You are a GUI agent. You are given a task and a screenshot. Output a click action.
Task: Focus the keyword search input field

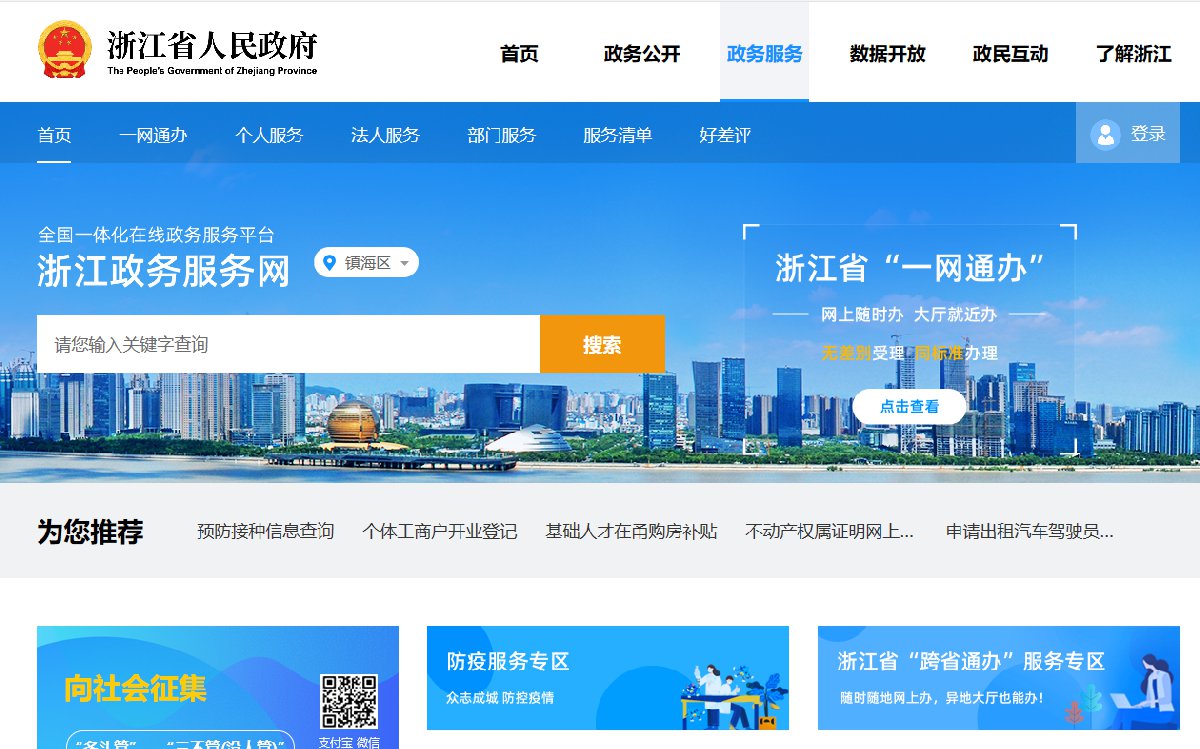point(288,344)
